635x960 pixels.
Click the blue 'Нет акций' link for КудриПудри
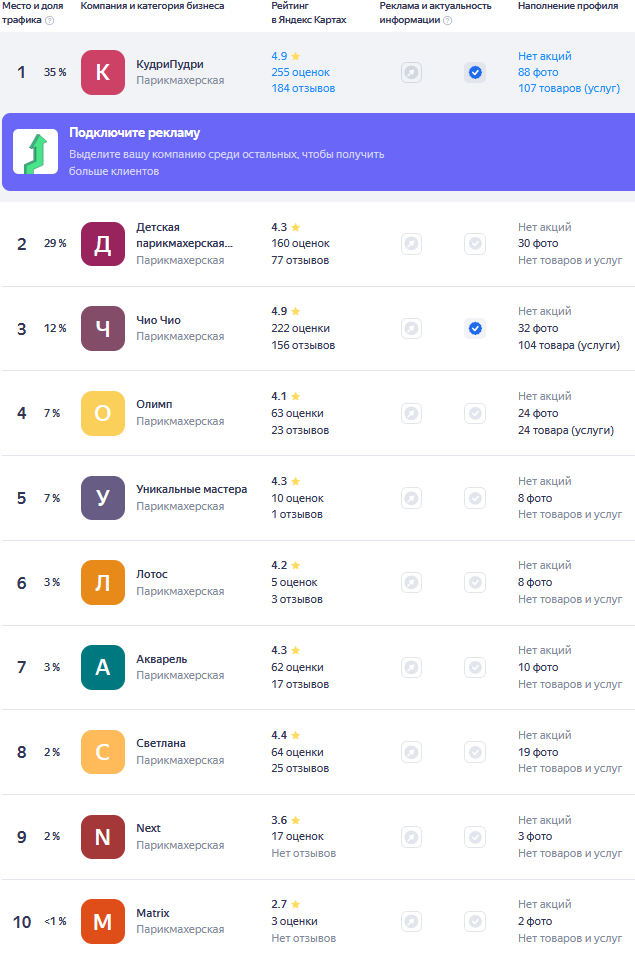click(x=544, y=56)
